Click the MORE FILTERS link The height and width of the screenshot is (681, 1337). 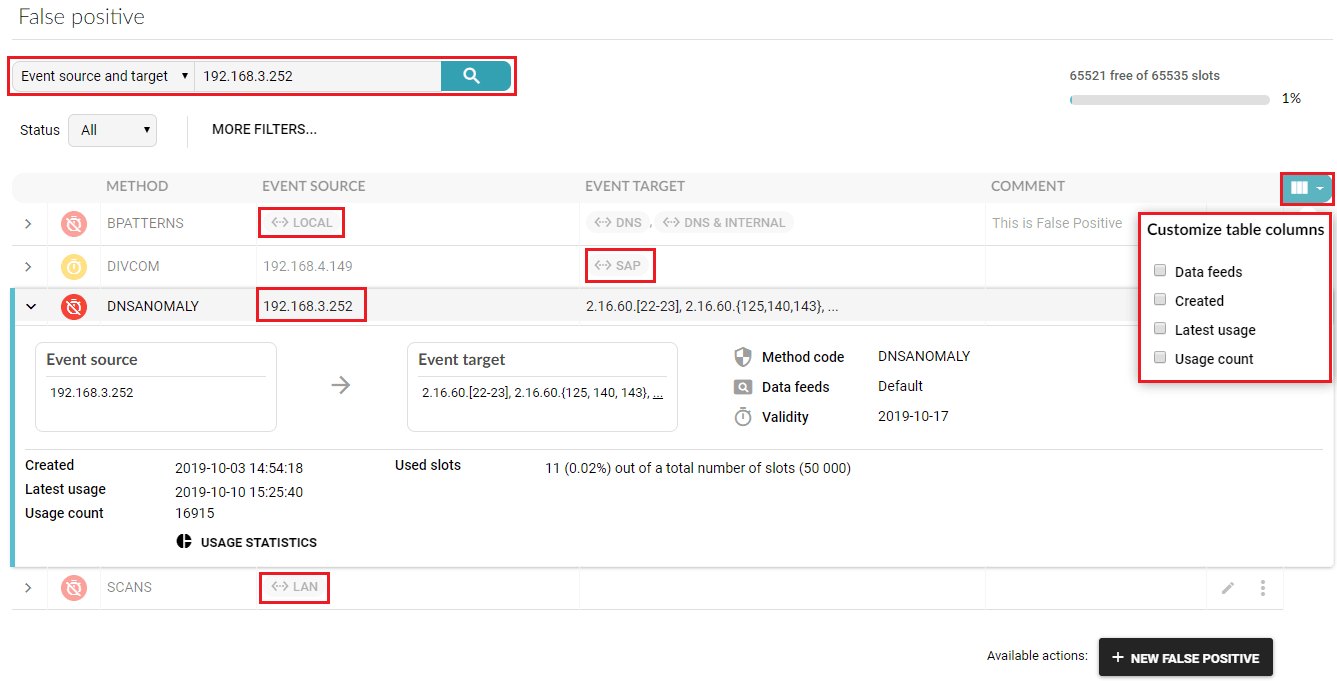click(x=264, y=130)
